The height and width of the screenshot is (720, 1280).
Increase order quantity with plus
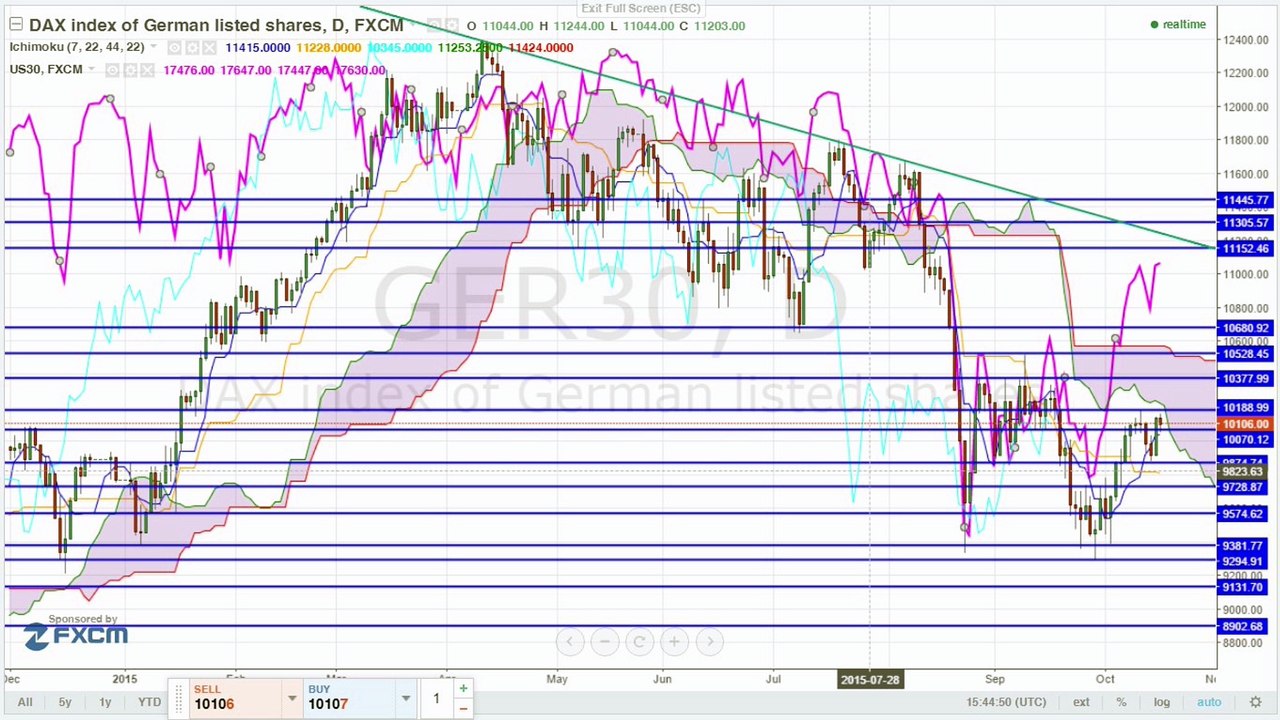pos(463,688)
